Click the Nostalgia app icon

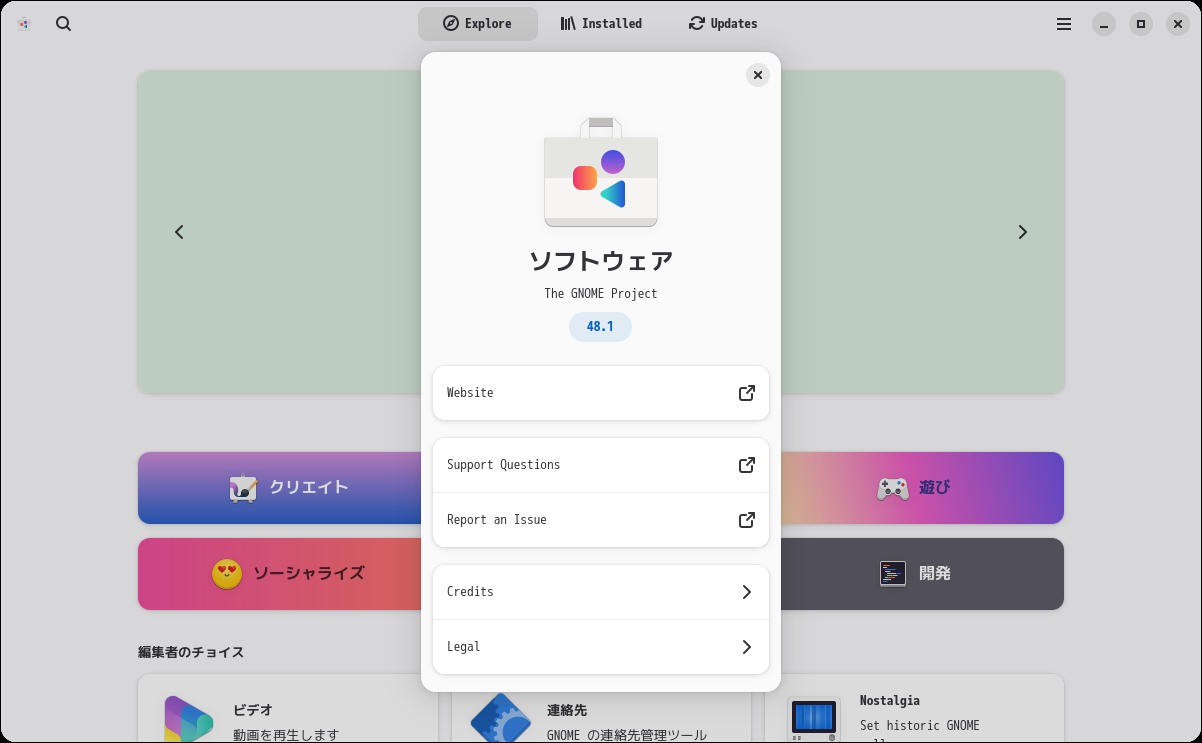(x=813, y=720)
